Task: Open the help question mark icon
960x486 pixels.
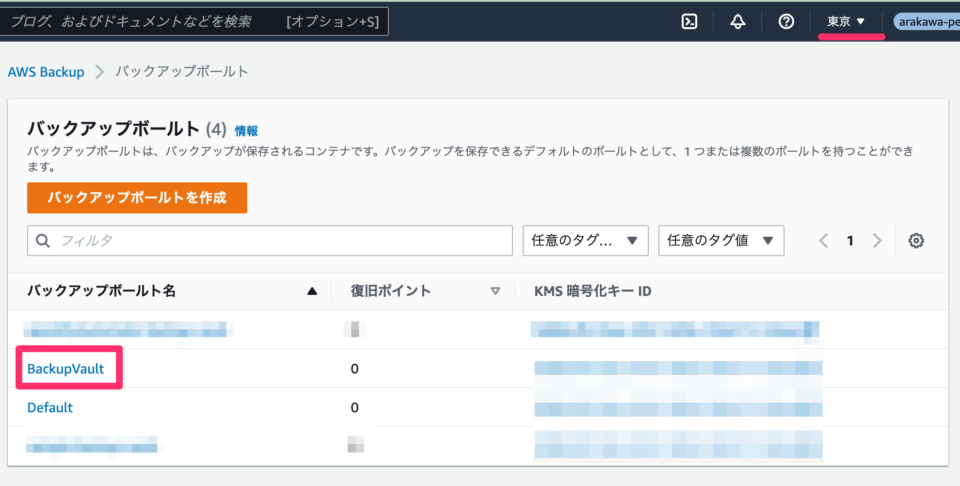Action: click(x=786, y=21)
